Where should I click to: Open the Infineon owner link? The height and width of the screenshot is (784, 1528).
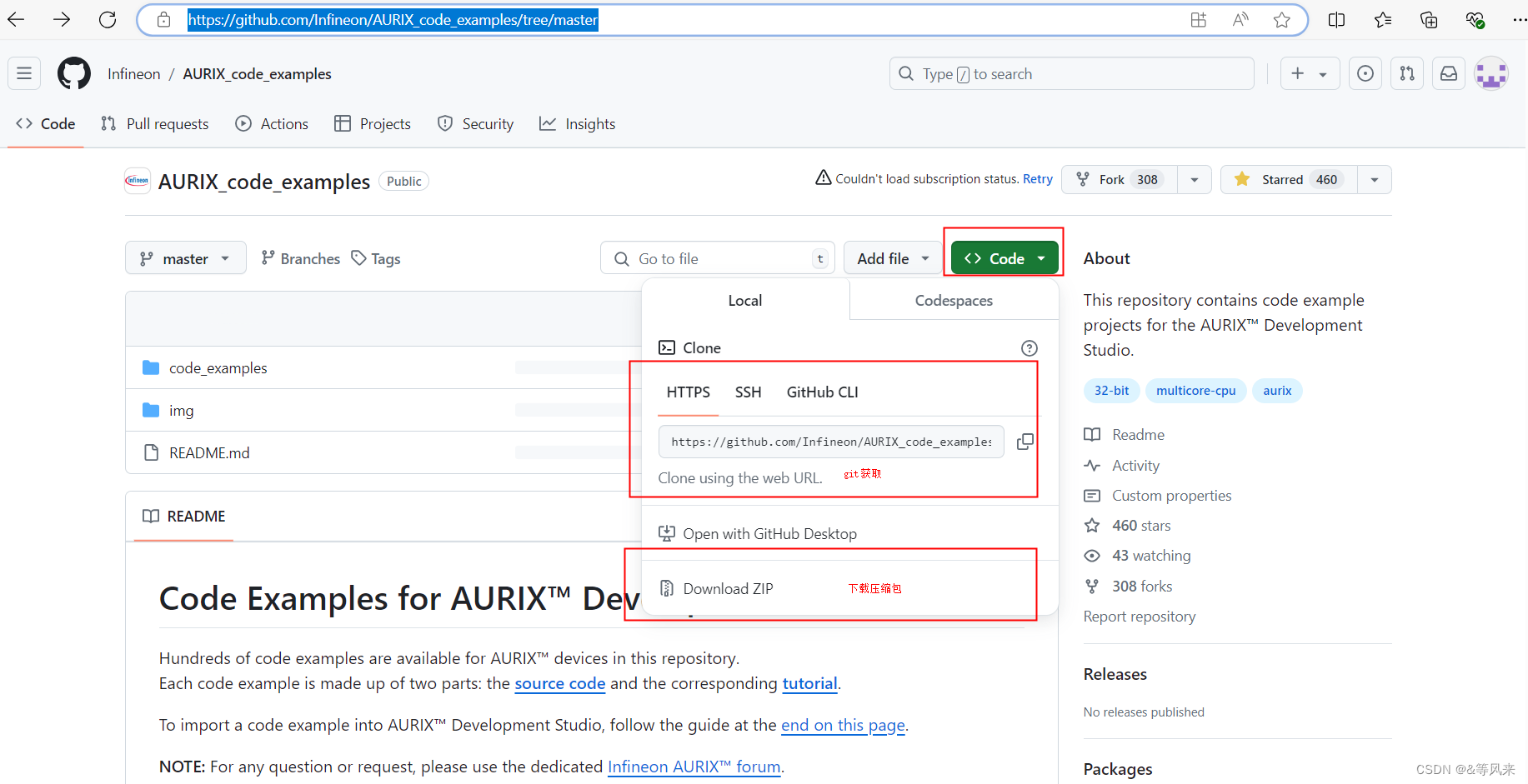point(133,74)
